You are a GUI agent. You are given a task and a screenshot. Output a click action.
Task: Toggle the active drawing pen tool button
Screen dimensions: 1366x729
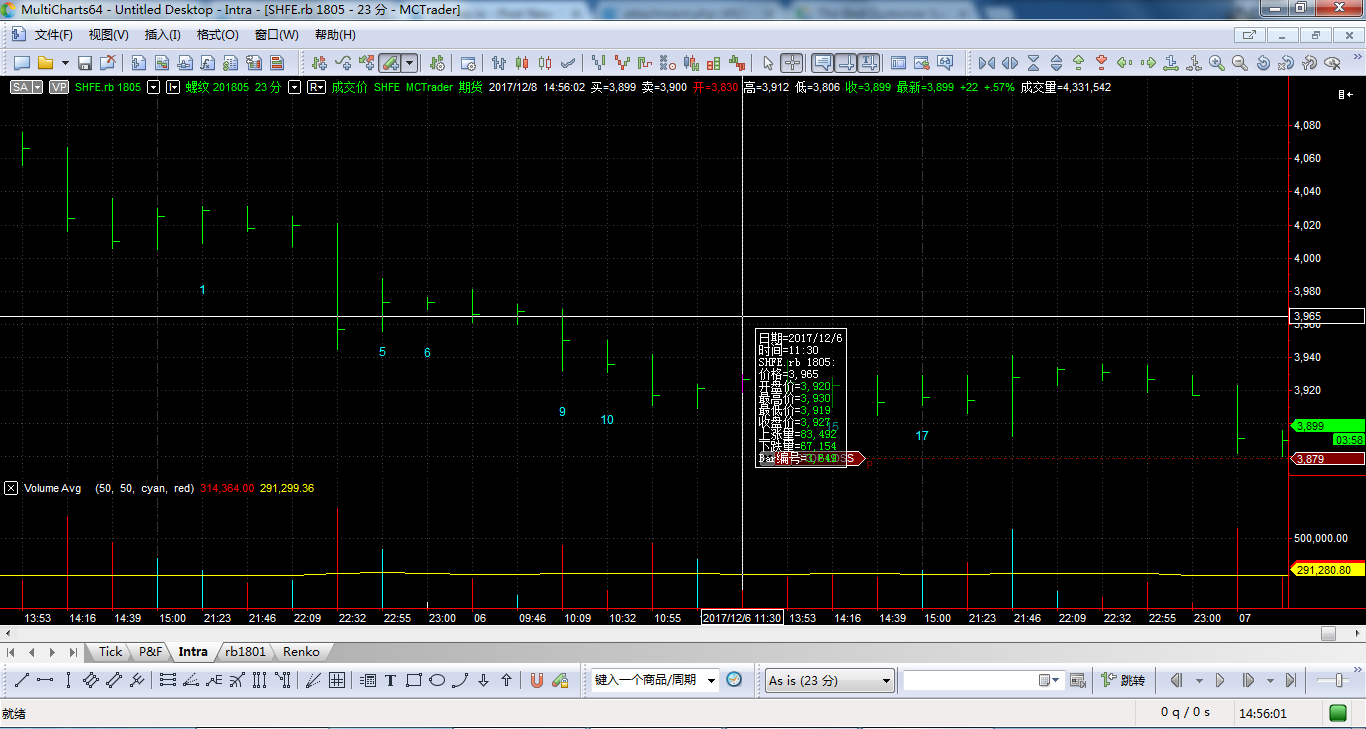[x=389, y=63]
